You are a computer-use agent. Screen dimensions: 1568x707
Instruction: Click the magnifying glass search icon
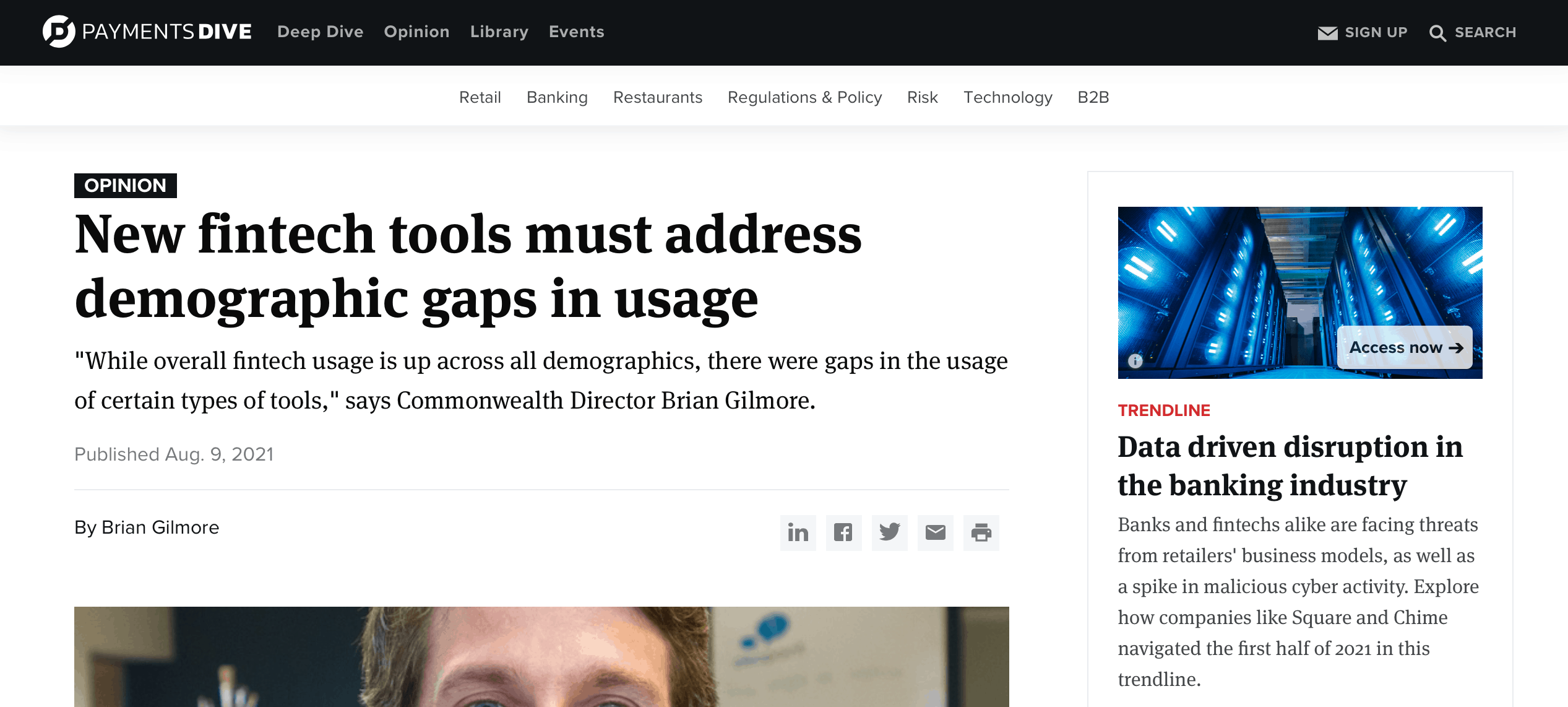[x=1437, y=33]
